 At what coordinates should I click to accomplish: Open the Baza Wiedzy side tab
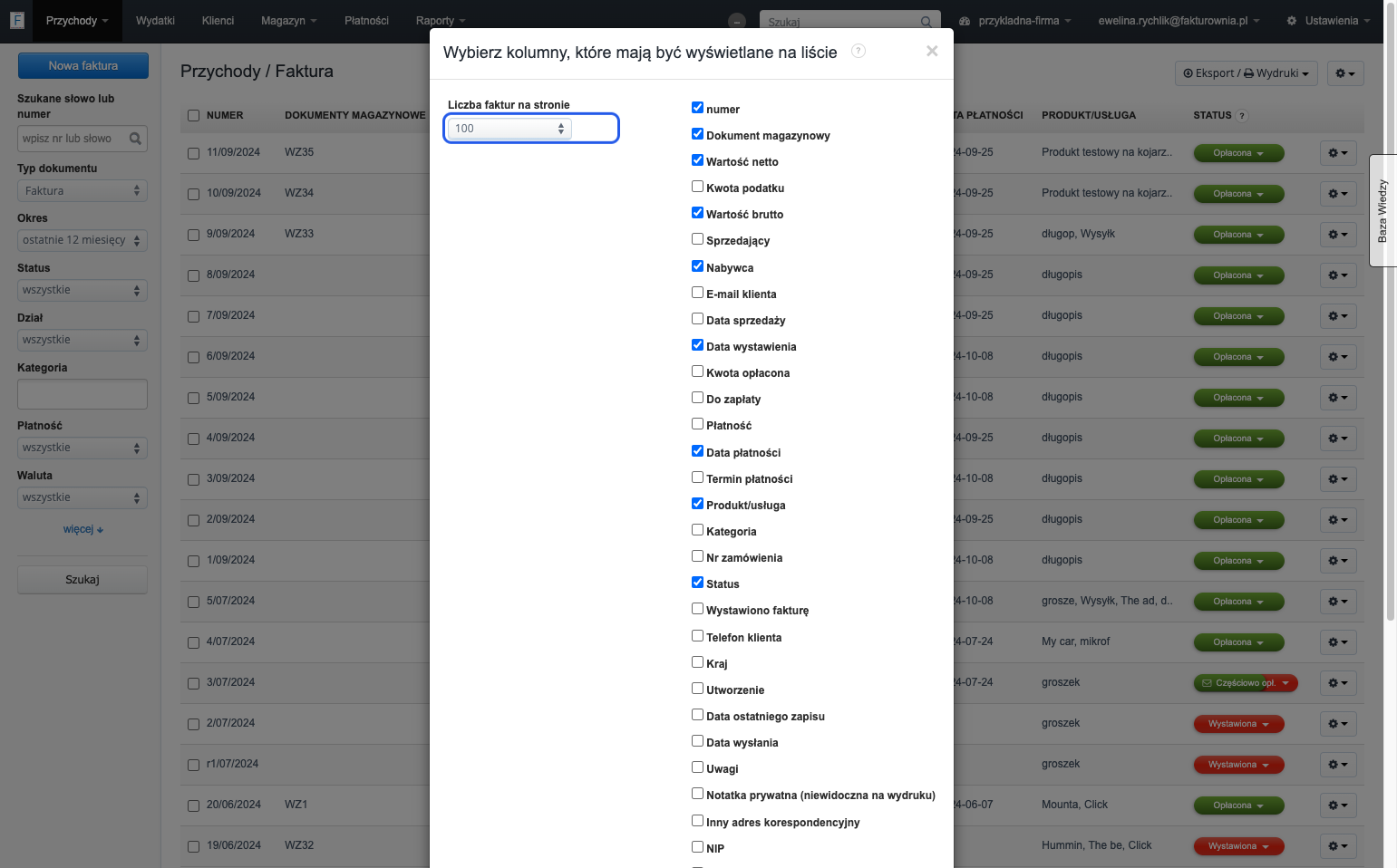[x=1382, y=211]
